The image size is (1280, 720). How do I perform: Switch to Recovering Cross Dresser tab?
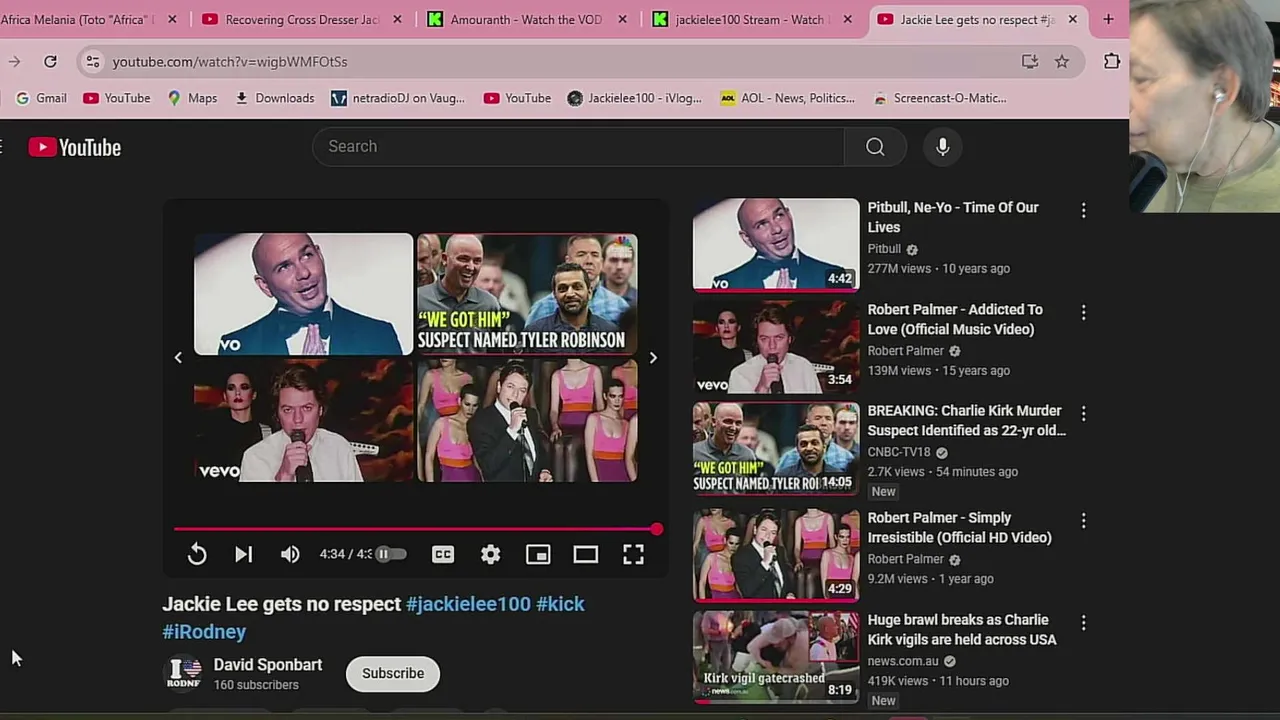pos(302,19)
